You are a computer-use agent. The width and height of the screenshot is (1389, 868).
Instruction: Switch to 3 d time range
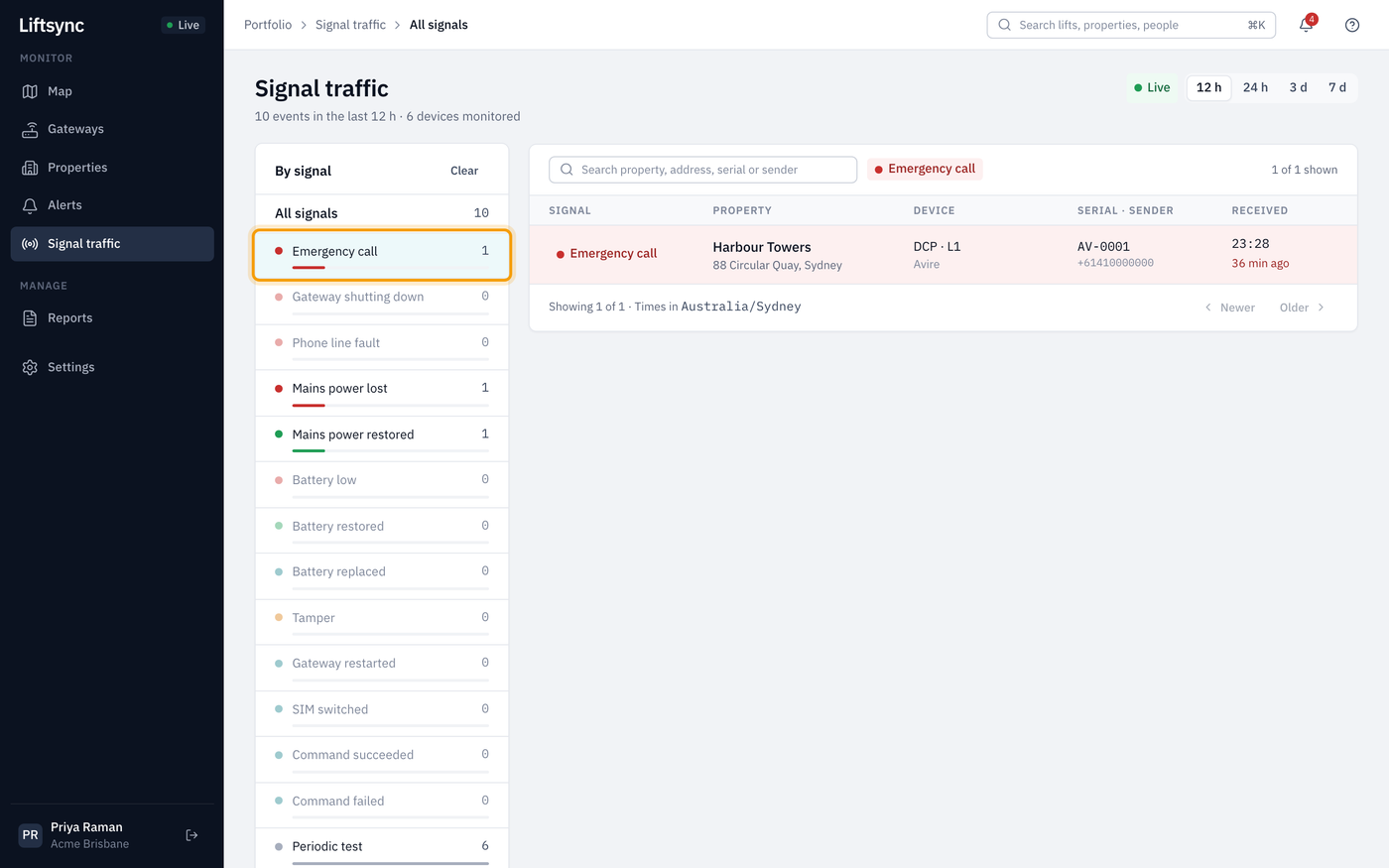click(1299, 87)
